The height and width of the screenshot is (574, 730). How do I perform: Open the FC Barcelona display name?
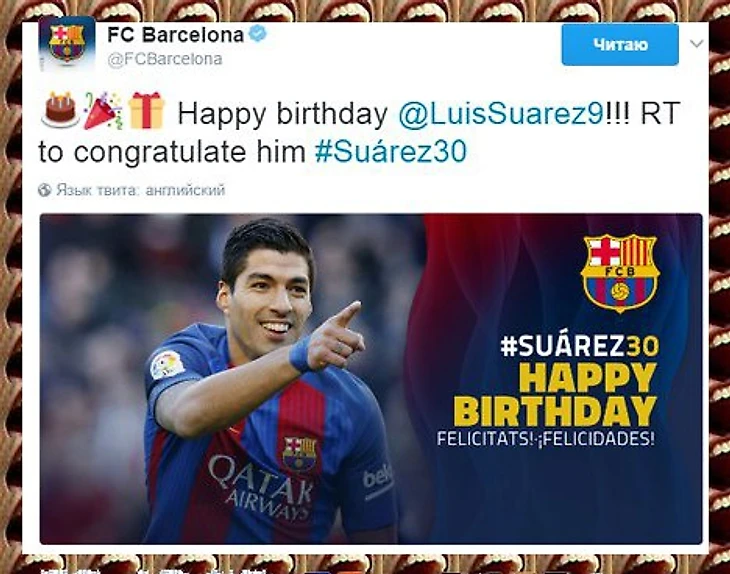[x=176, y=34]
